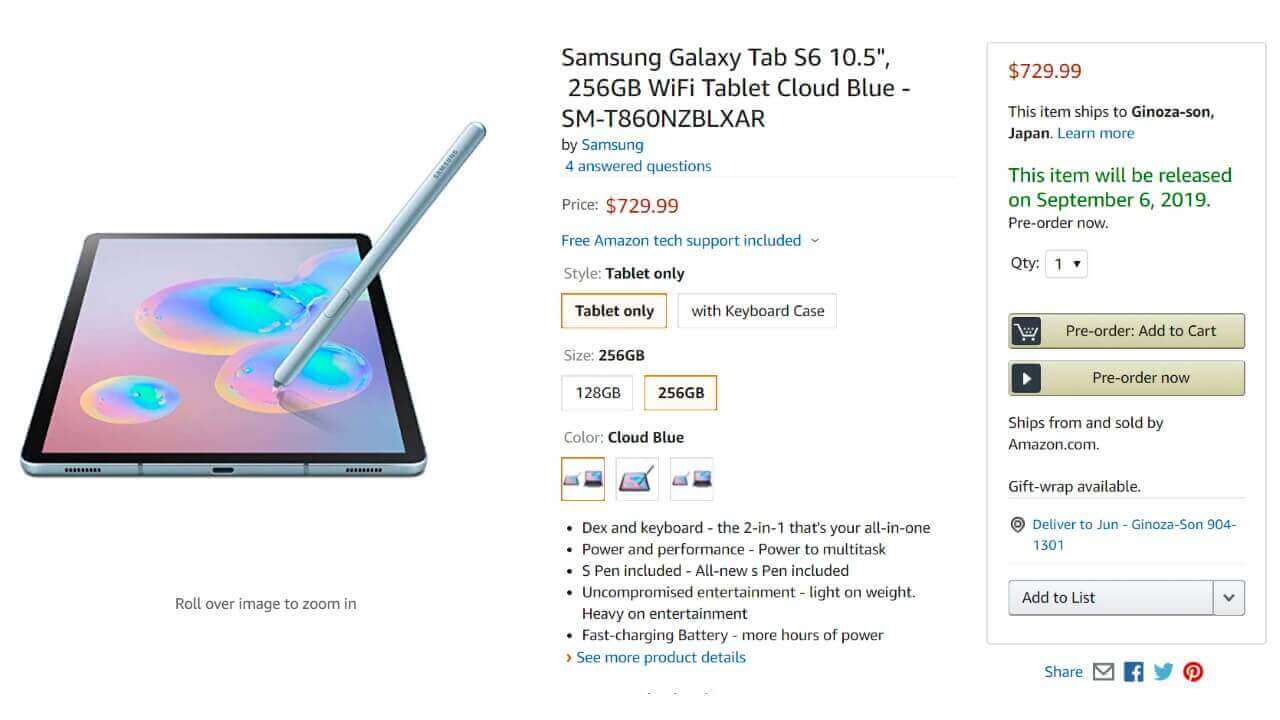Viewport: 1280px width, 720px height.
Task: Open the Qty quantity dropdown
Action: click(1066, 264)
